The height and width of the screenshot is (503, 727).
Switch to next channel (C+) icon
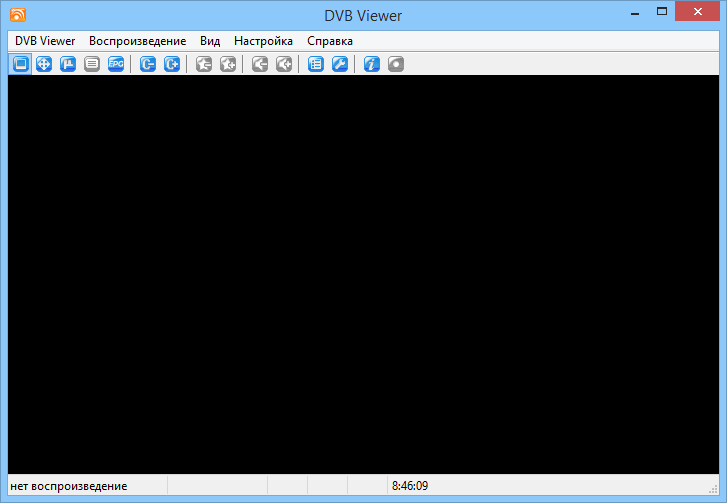pyautogui.click(x=172, y=64)
